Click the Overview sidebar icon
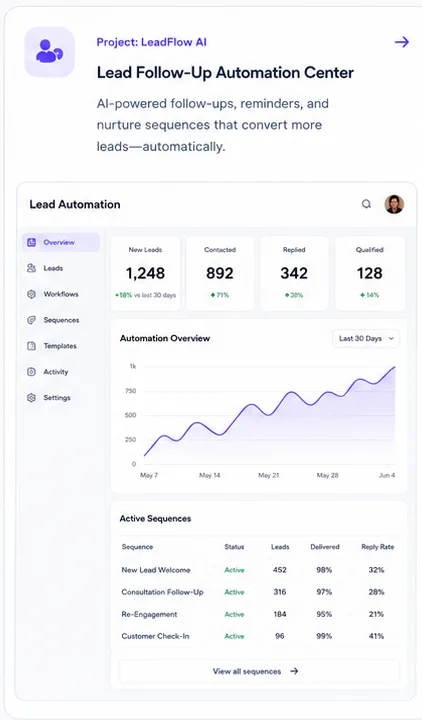 31,242
